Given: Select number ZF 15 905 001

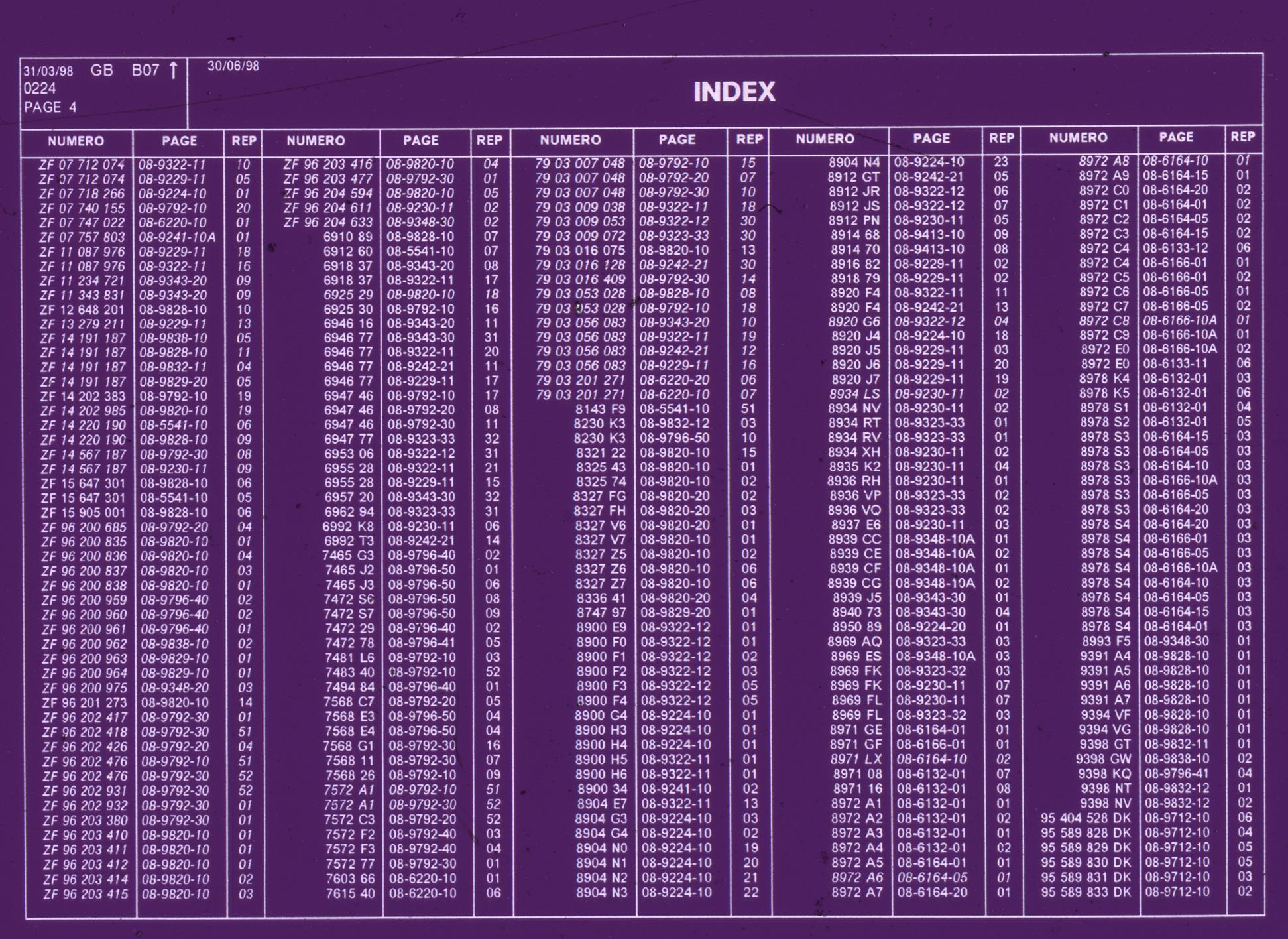Looking at the screenshot, I should point(83,513).
